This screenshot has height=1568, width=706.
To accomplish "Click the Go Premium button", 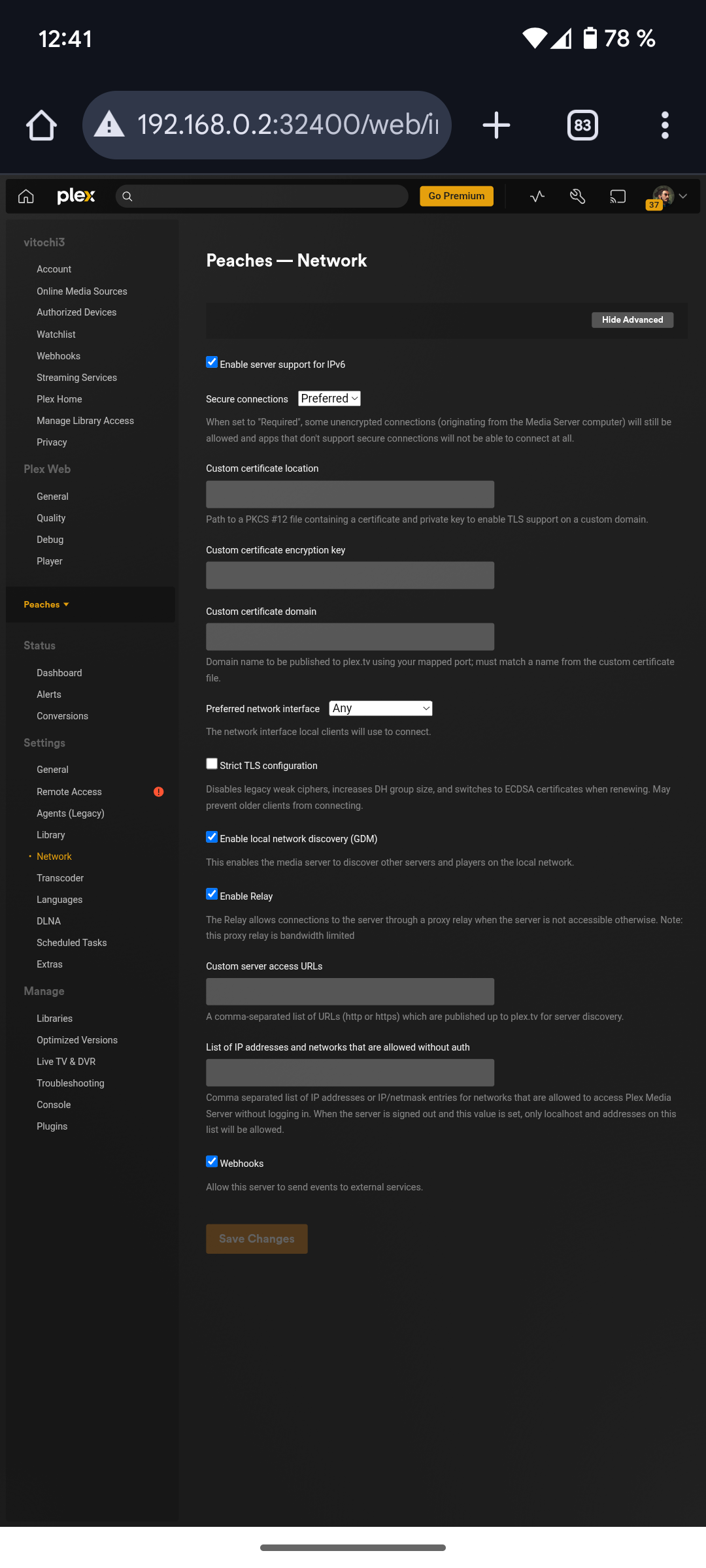I will pos(456,197).
